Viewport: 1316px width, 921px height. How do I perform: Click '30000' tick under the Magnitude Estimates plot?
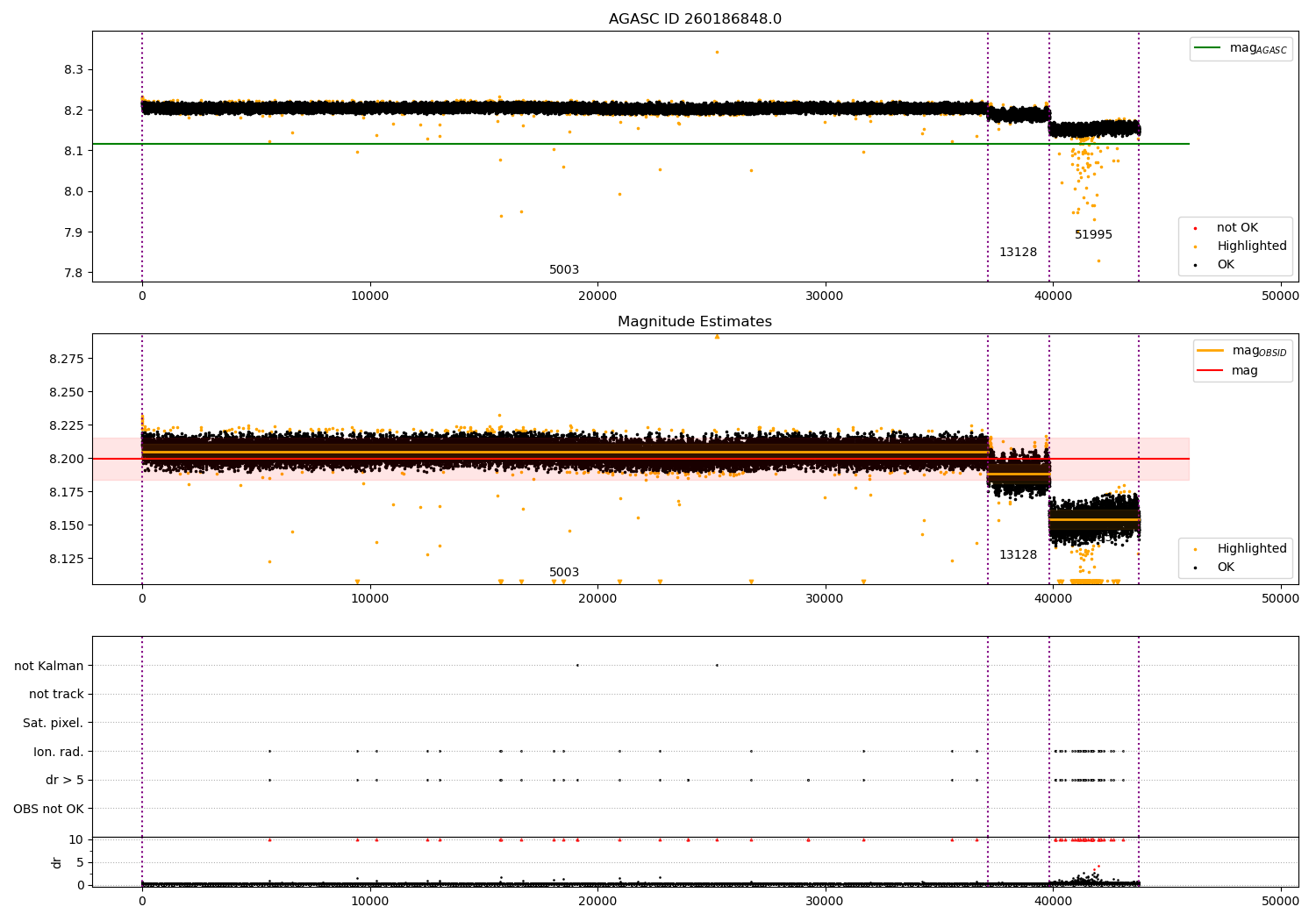(826, 599)
